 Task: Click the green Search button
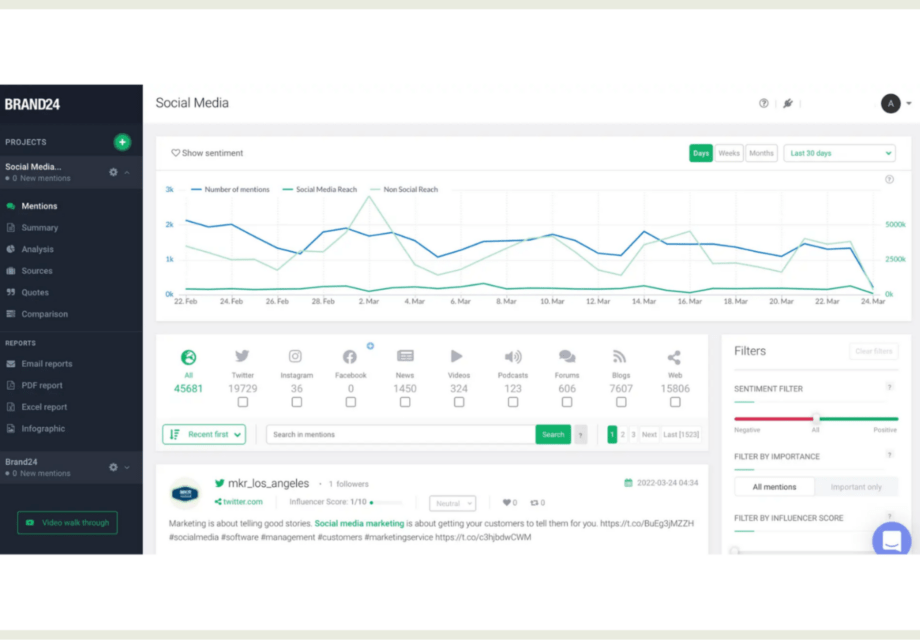pos(553,435)
